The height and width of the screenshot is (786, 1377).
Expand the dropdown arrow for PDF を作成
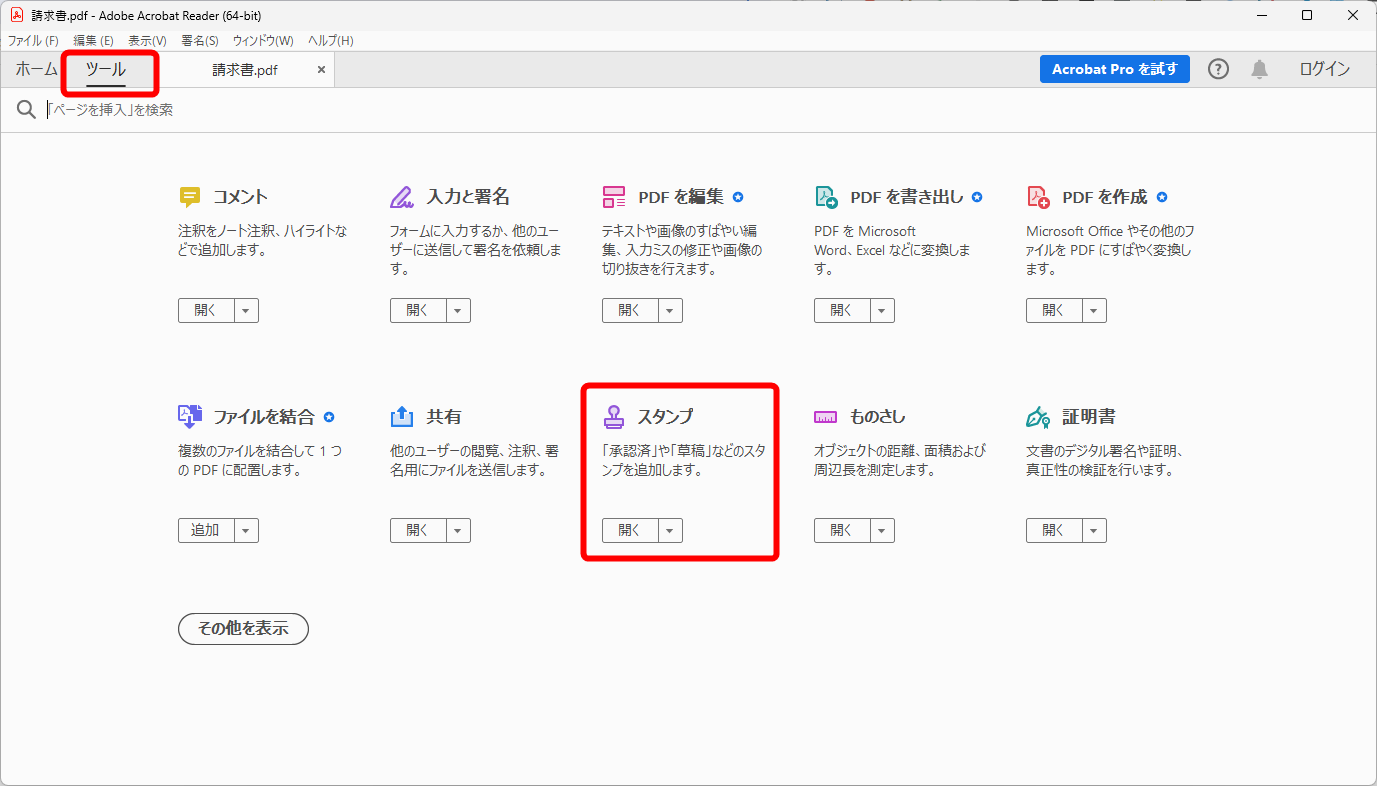click(x=1095, y=311)
